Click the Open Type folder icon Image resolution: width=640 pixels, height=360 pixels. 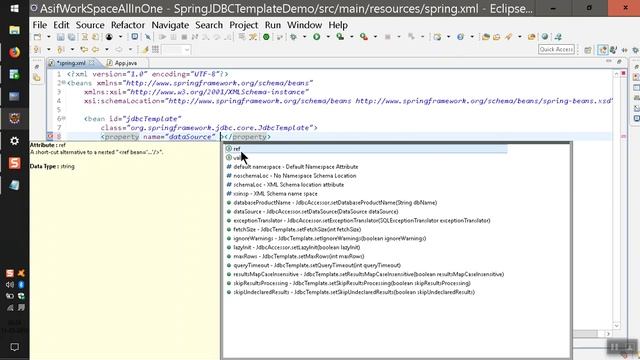pyautogui.click(x=485, y=37)
